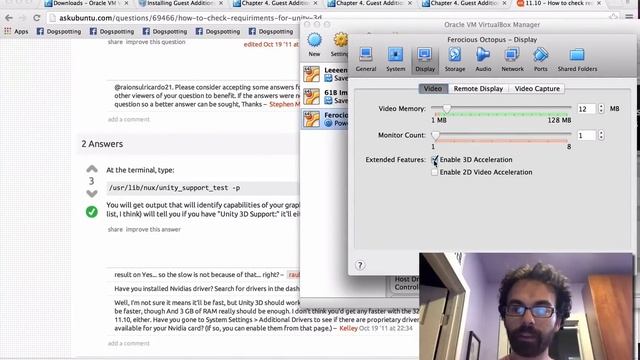Image resolution: width=640 pixels, height=360 pixels.
Task: Click the unity_support_test command code text
Action: tap(174, 188)
